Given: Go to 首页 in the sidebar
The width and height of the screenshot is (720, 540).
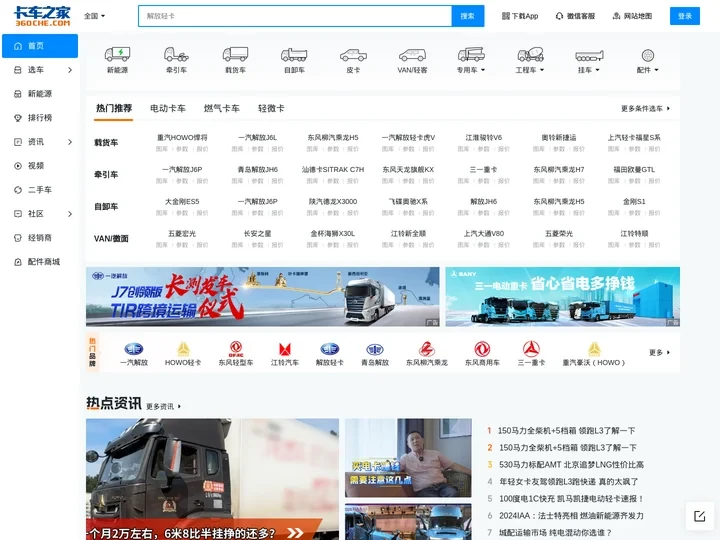Looking at the screenshot, I should click(x=40, y=46).
